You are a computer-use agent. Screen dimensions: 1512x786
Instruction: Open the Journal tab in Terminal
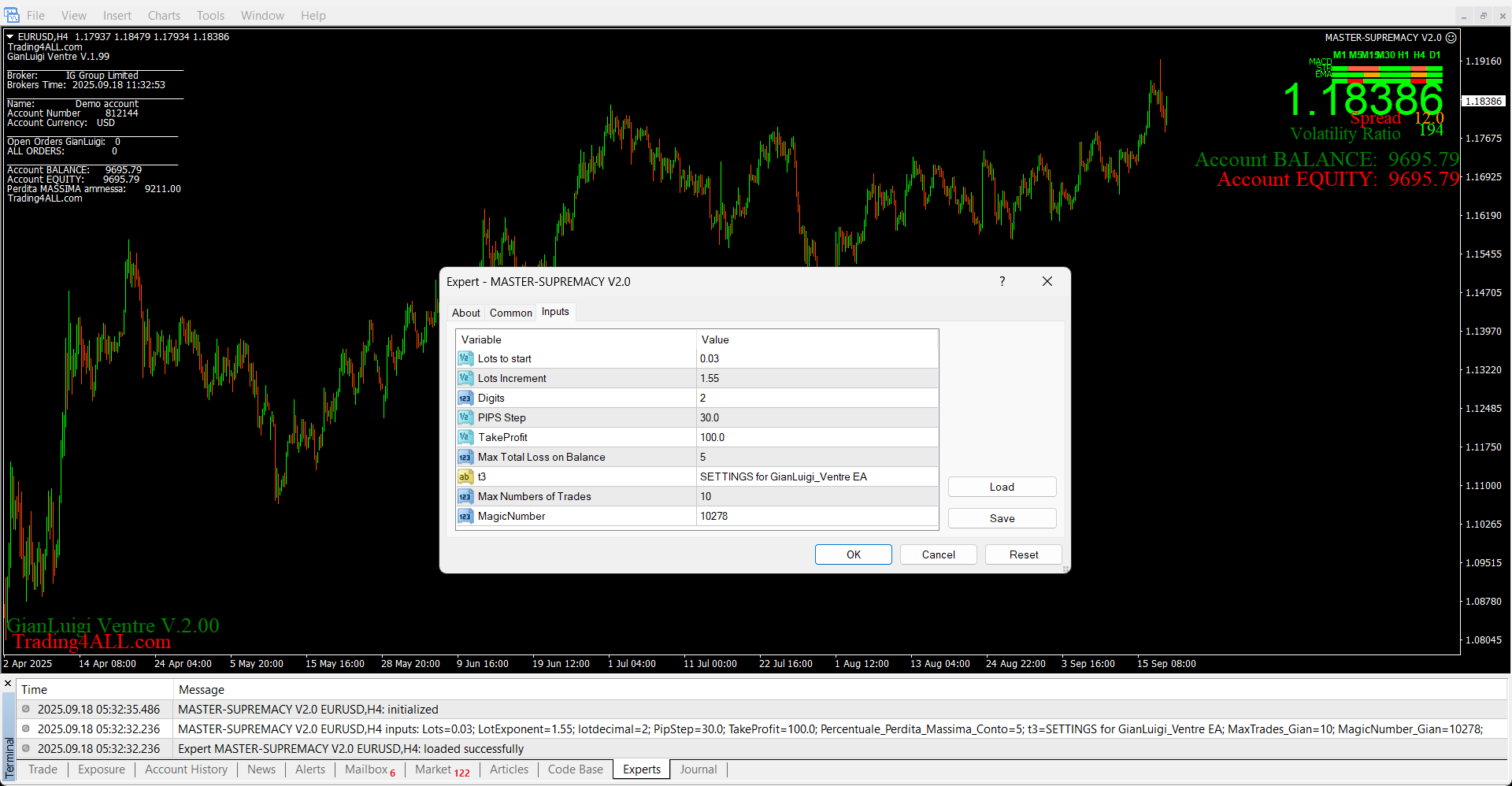(698, 769)
